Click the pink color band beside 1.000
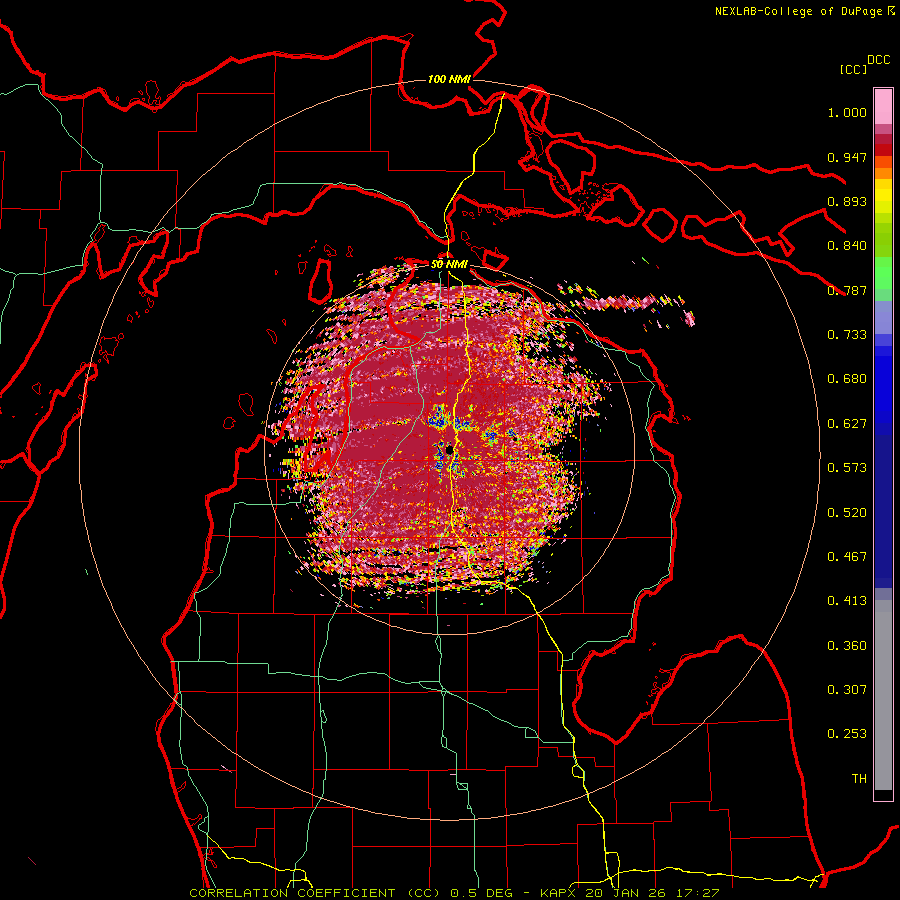 tap(883, 107)
